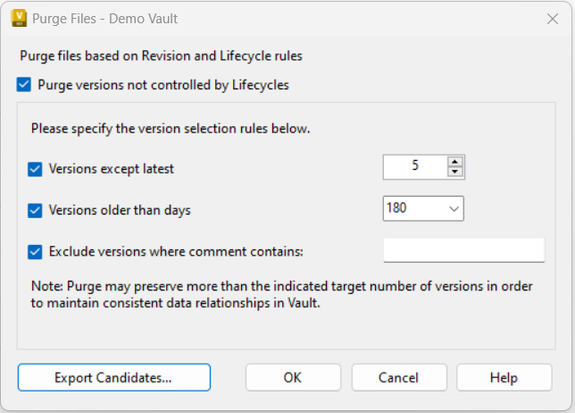Click the Purge versions not controlled label text

click(x=164, y=85)
